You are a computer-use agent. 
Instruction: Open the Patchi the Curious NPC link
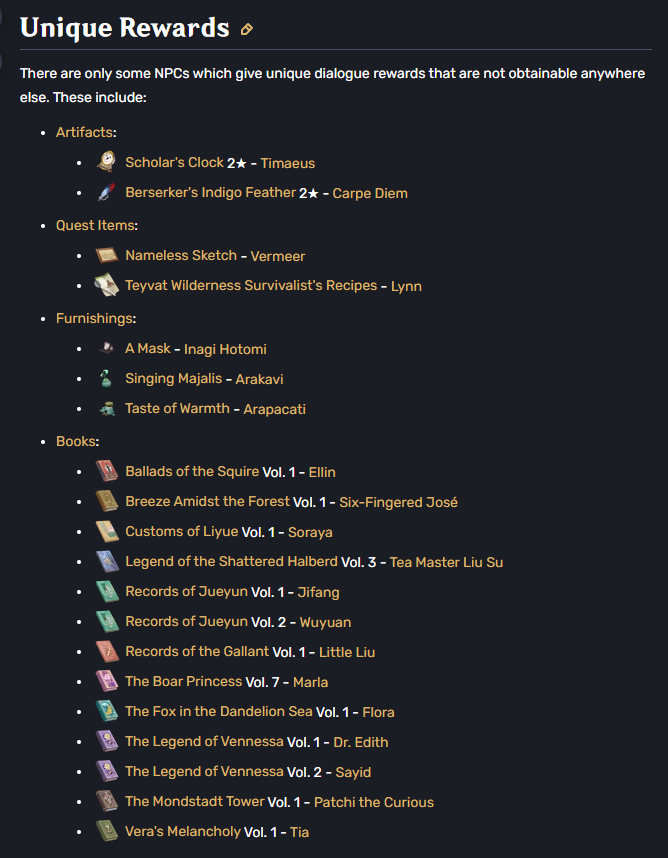coord(374,802)
